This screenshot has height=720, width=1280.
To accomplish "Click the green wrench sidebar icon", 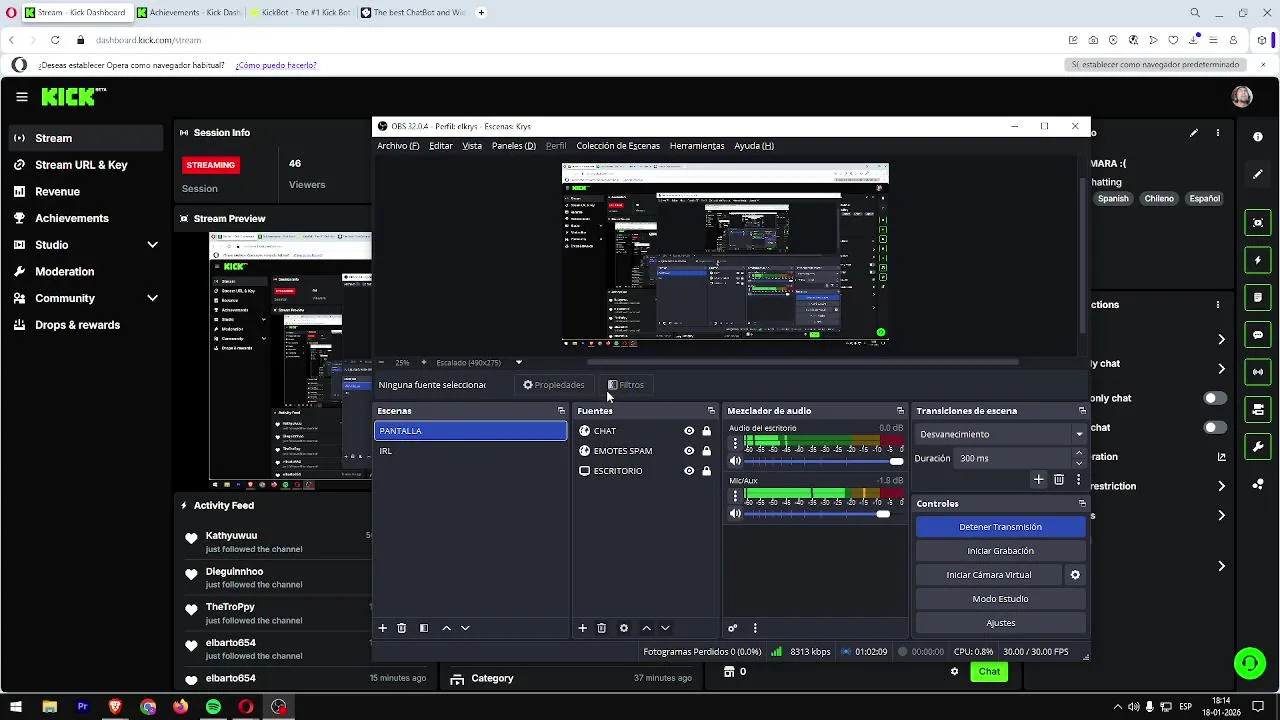I will coord(1258,447).
